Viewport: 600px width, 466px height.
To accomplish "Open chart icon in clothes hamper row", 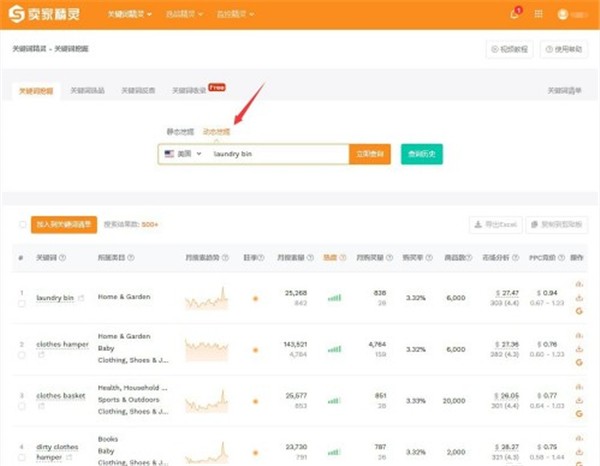I will coord(579,336).
